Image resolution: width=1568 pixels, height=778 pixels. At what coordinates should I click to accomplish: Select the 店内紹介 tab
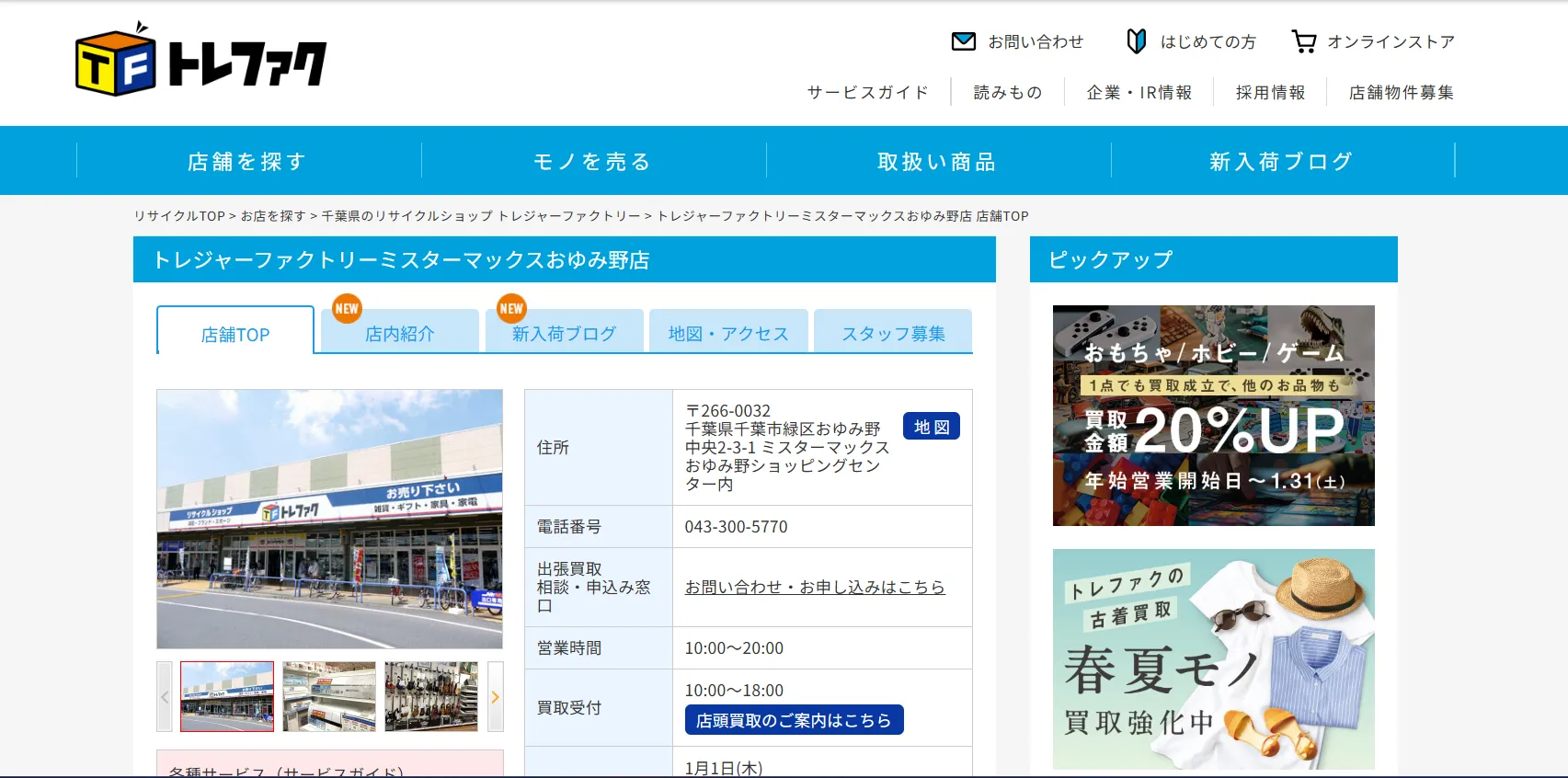click(399, 334)
